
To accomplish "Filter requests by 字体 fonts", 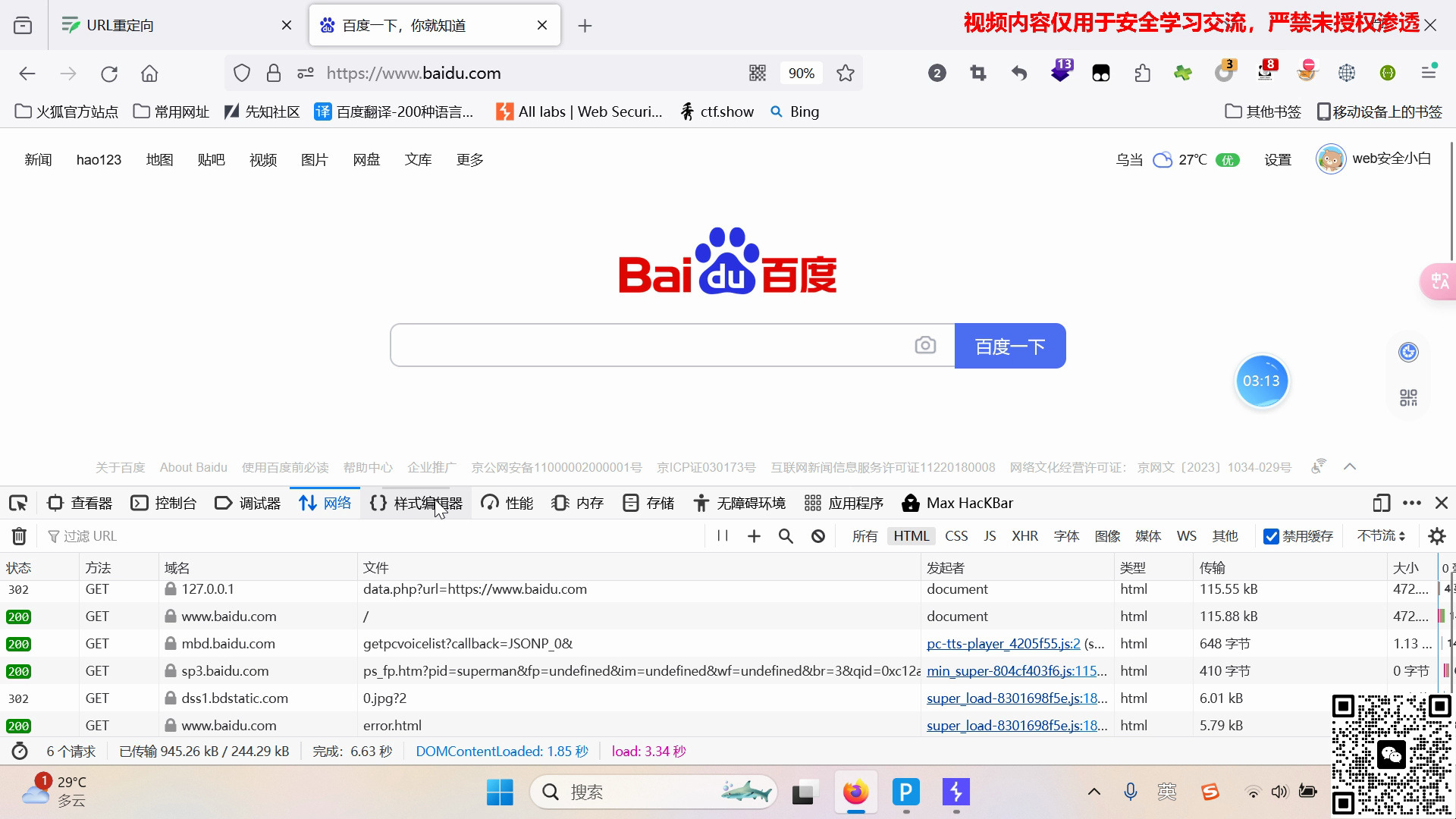I will click(x=1066, y=537).
